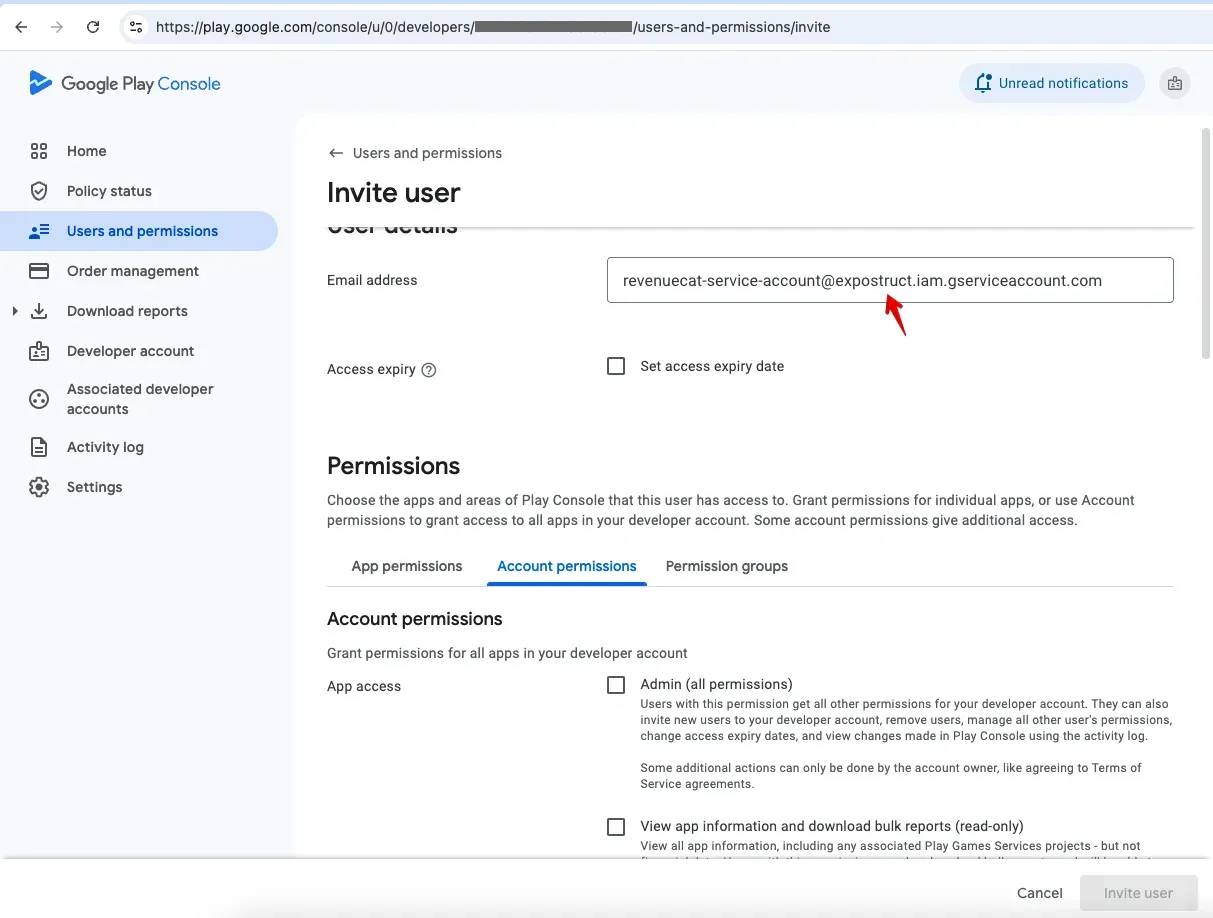Click the Users and permissions people icon
The width and height of the screenshot is (1213, 918).
(39, 231)
